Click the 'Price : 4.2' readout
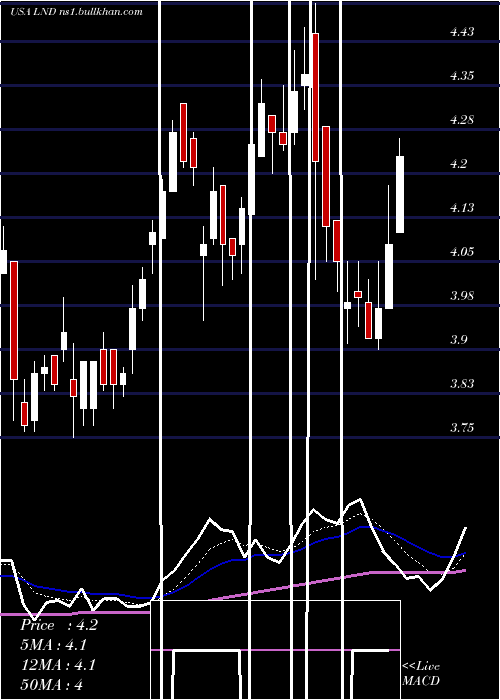This screenshot has width=500, height=700. [59, 625]
